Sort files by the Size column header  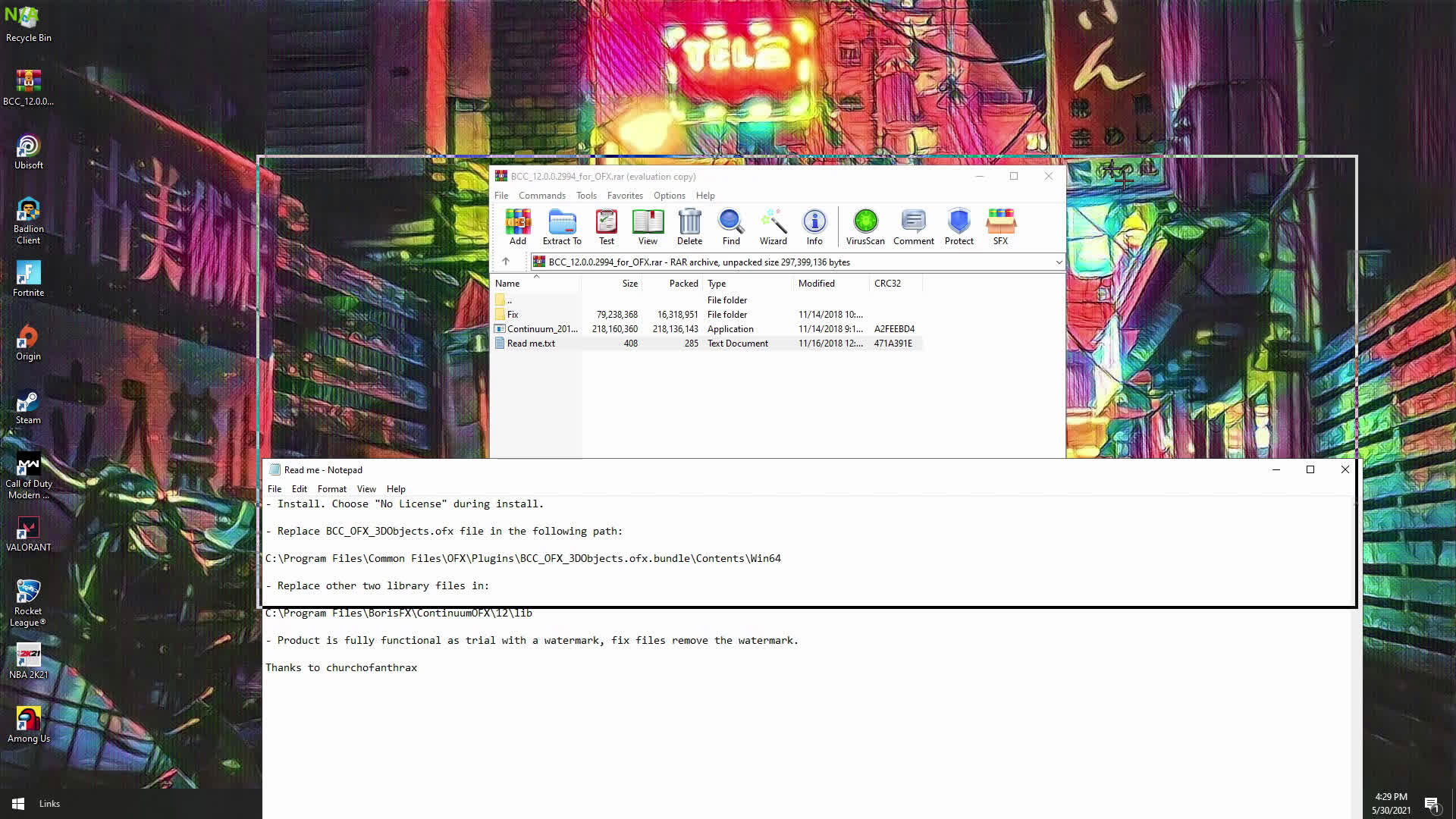629,283
